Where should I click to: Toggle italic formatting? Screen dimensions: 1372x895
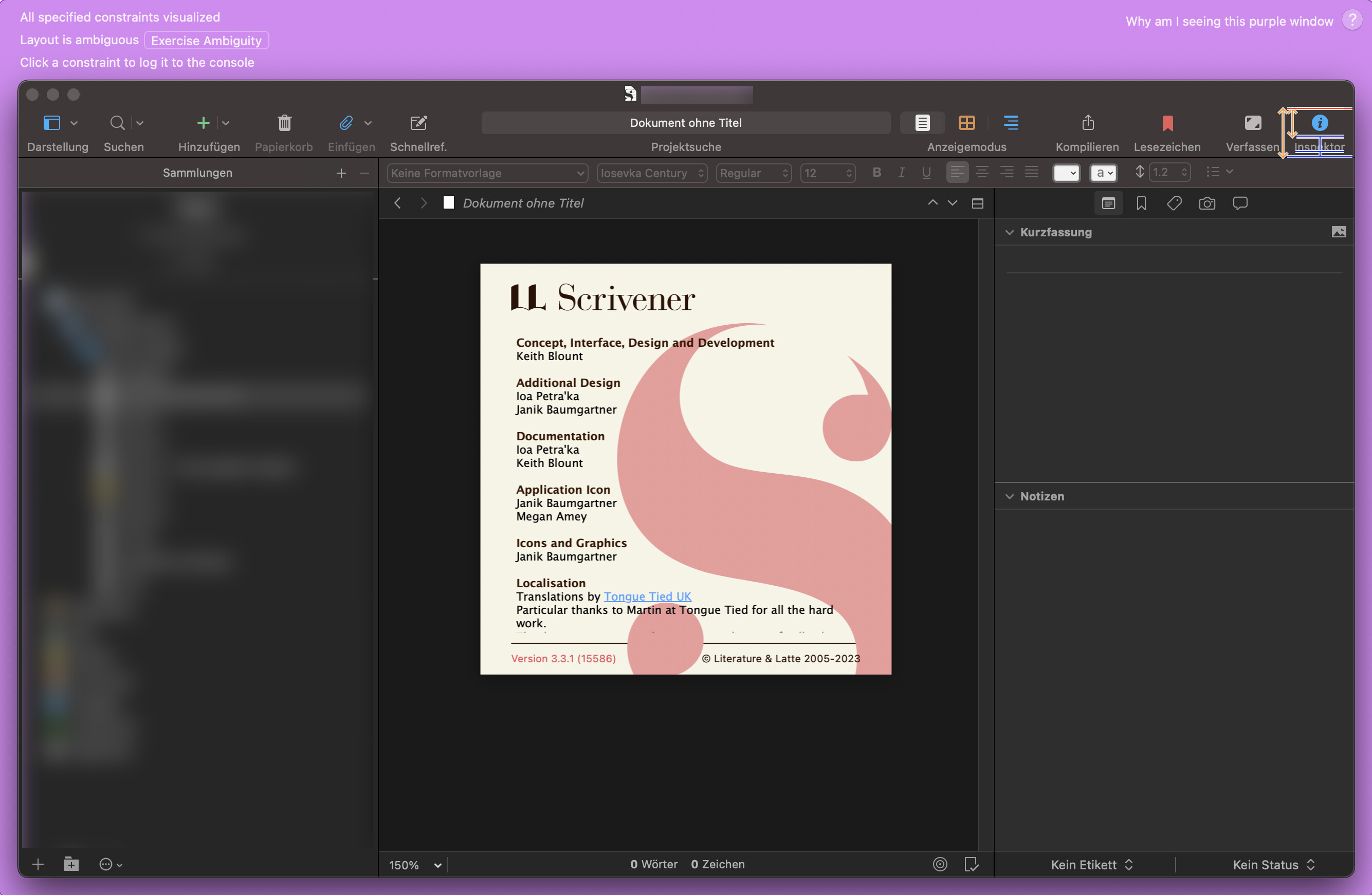point(902,172)
